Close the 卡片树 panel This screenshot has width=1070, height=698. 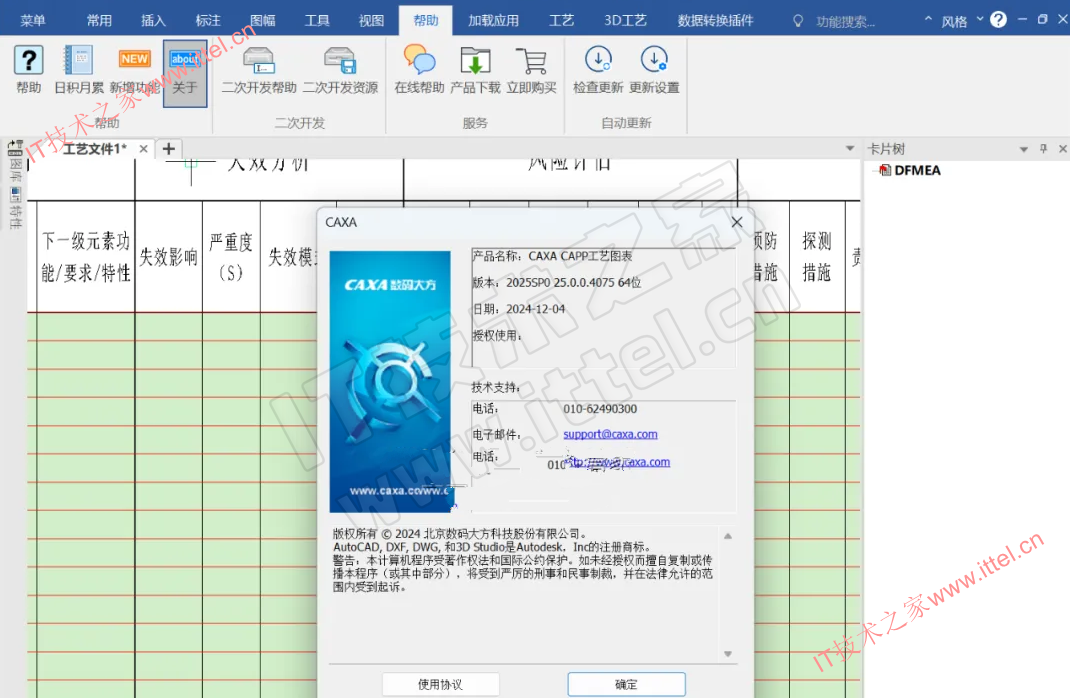click(x=1062, y=149)
